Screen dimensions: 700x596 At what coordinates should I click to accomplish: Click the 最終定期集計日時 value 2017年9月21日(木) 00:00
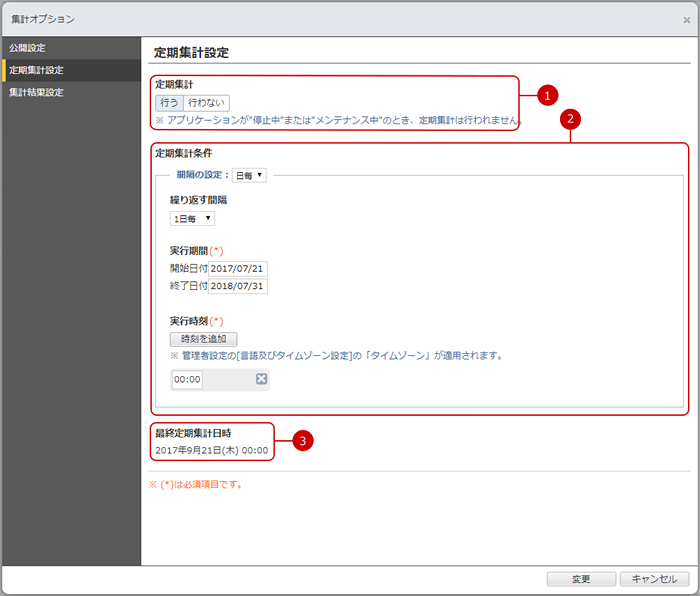click(x=212, y=450)
